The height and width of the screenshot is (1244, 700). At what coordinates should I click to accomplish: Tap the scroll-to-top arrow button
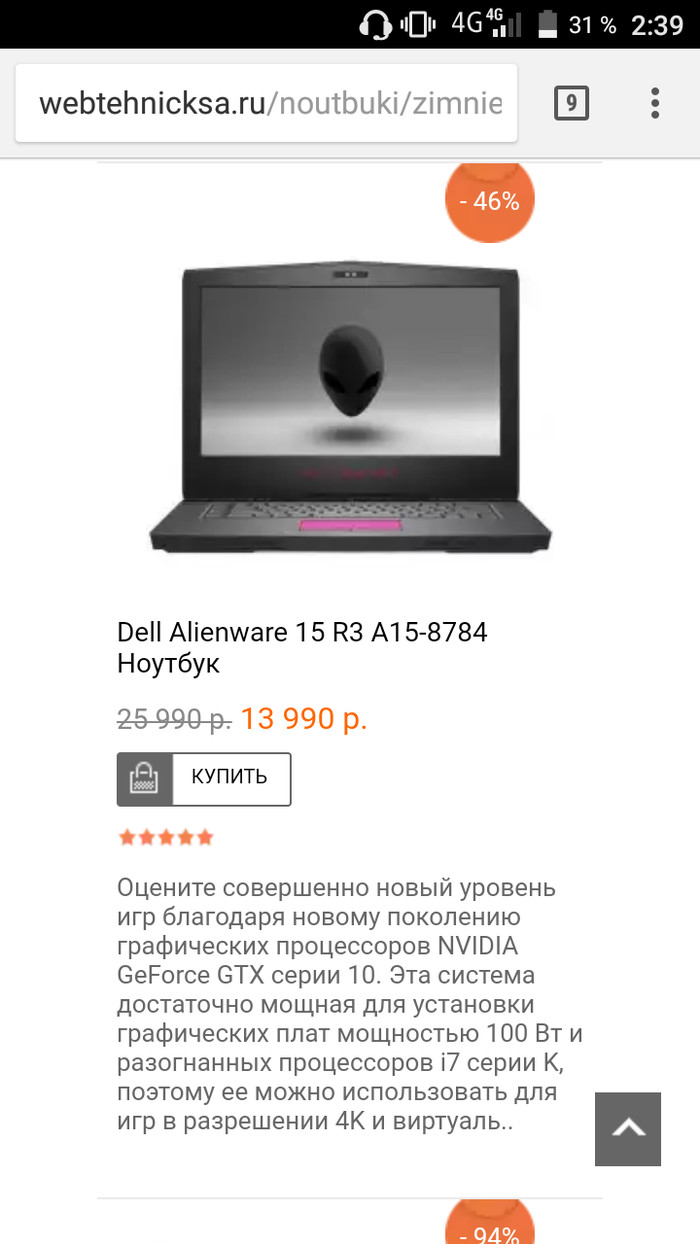628,1129
